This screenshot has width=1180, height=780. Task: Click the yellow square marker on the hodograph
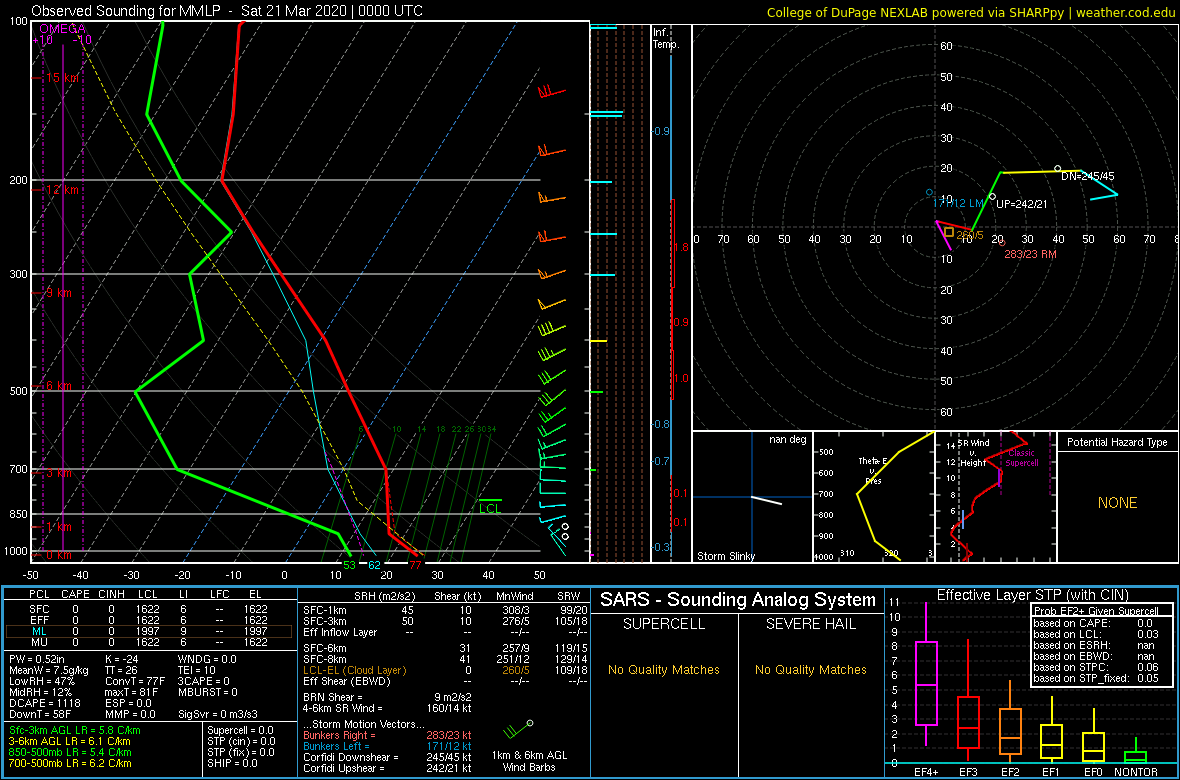point(950,233)
